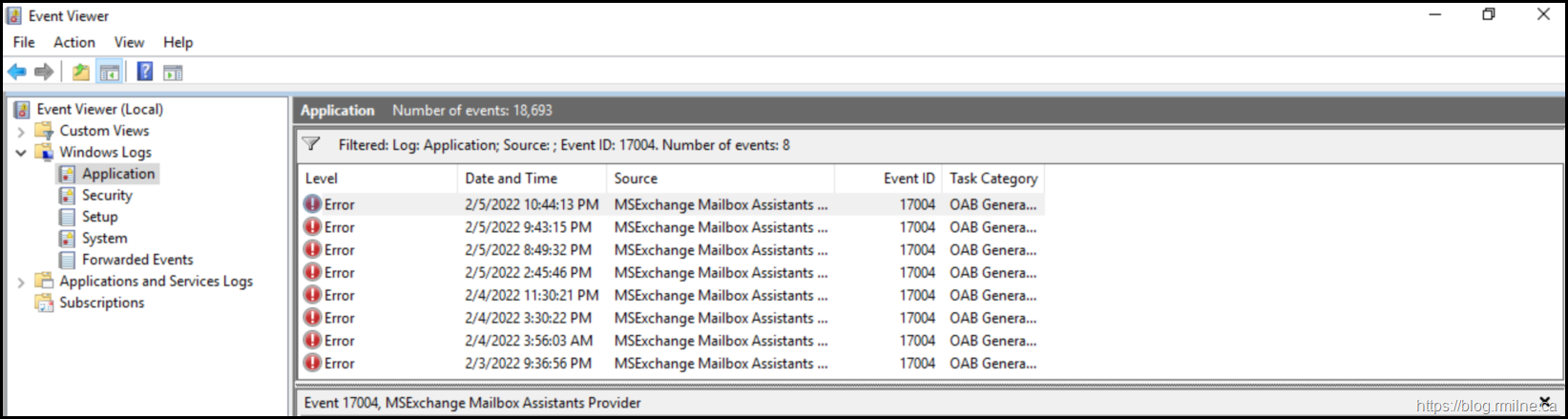Click the blue Help toolbar icon
The height and width of the screenshot is (419, 1568).
point(145,73)
